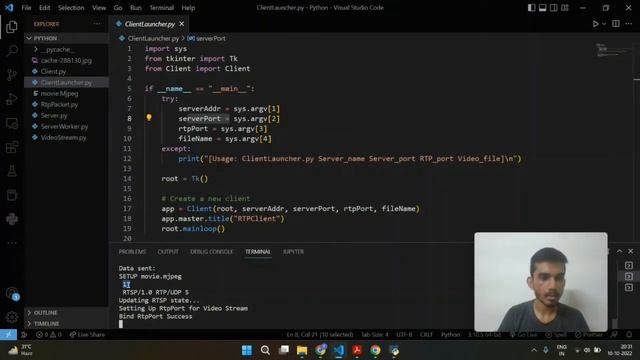
Task: Switch to the JUPYTER panel tab
Action: [293, 252]
